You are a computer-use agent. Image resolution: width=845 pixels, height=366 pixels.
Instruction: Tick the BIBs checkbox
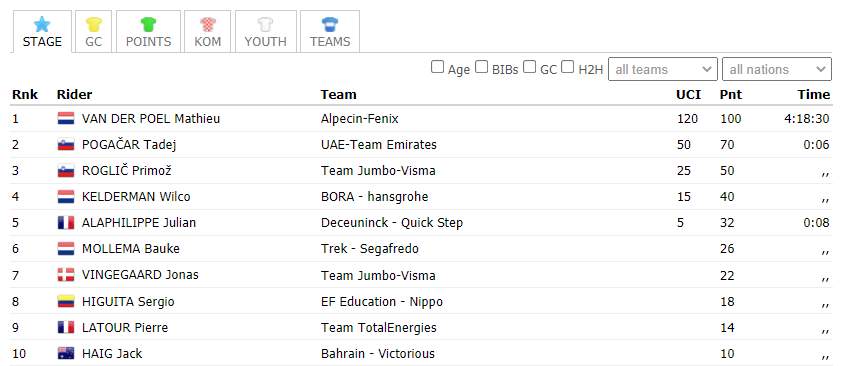(482, 67)
